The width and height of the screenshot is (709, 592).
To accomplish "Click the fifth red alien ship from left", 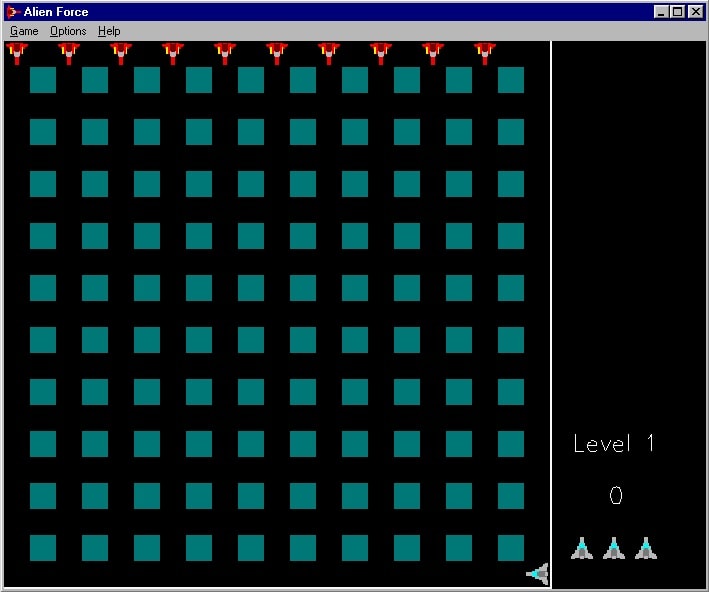I will click(x=225, y=52).
